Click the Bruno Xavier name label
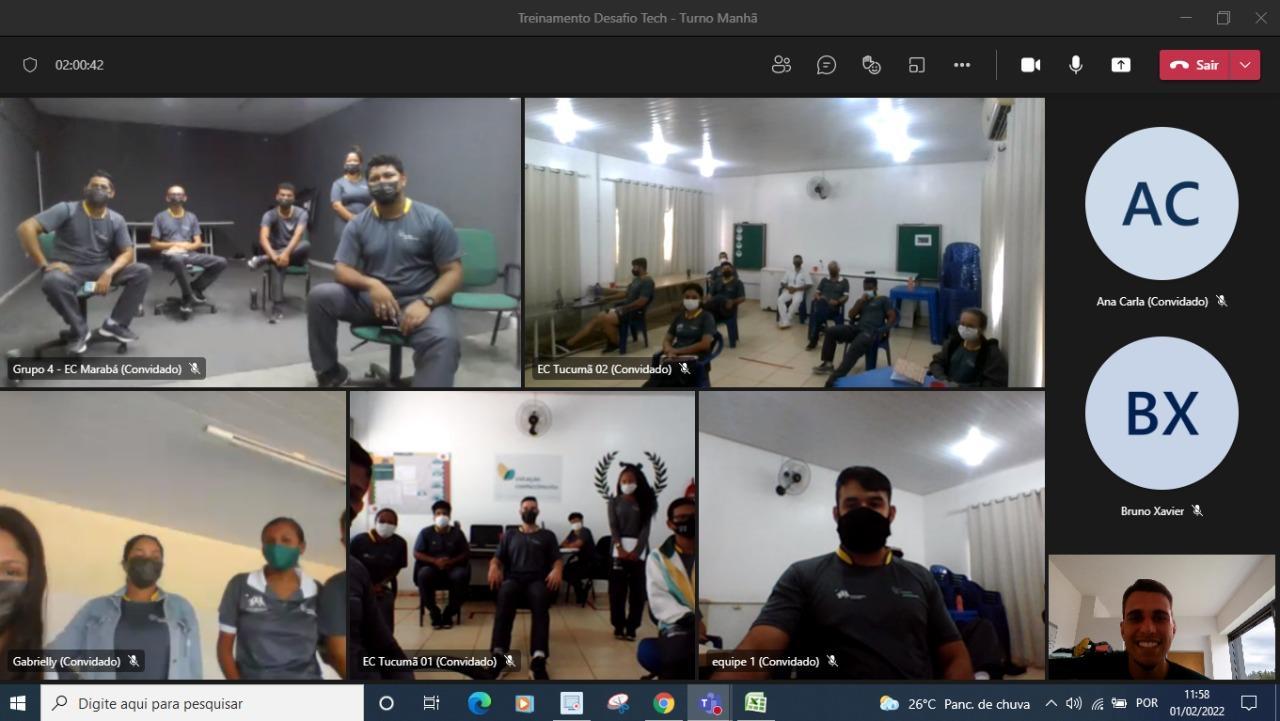Image resolution: width=1280 pixels, height=721 pixels. pos(1152,511)
